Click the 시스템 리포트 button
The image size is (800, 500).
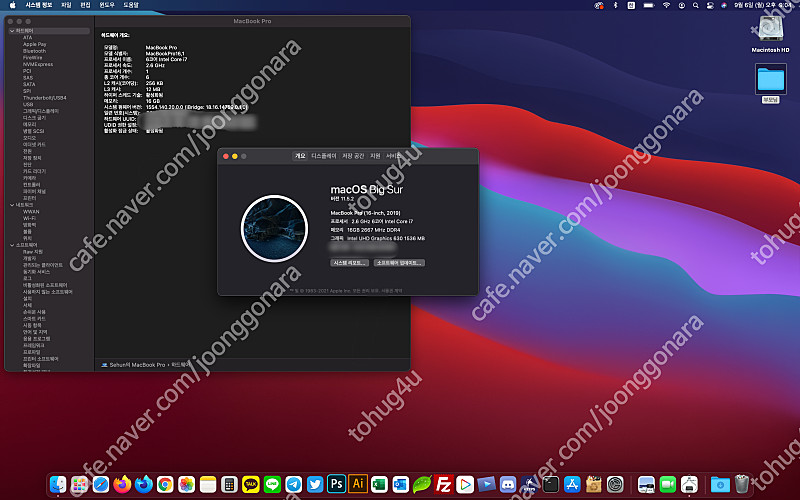coord(350,263)
